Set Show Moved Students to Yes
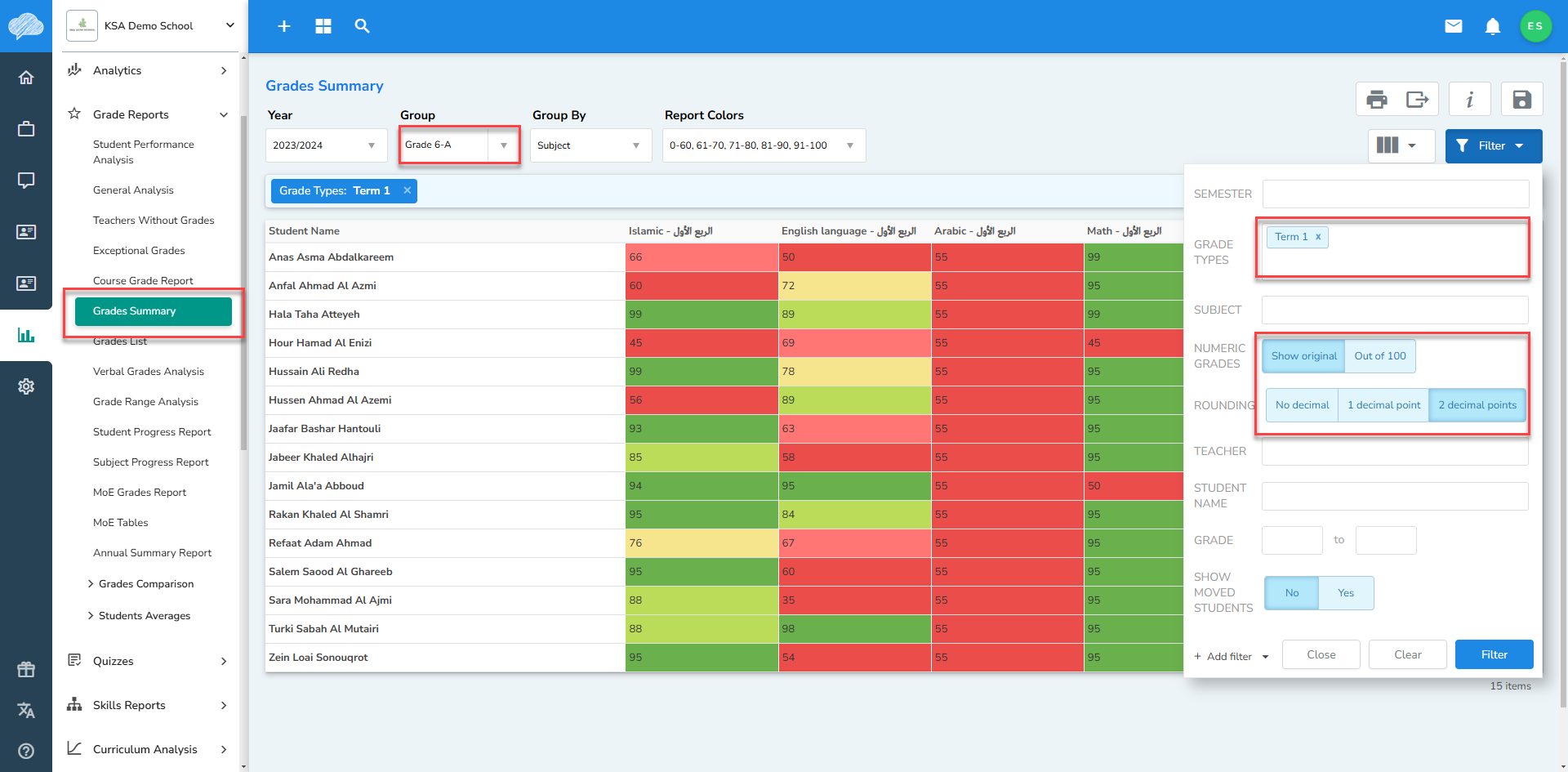Screen dimensions: 1568x772 click(1346, 593)
